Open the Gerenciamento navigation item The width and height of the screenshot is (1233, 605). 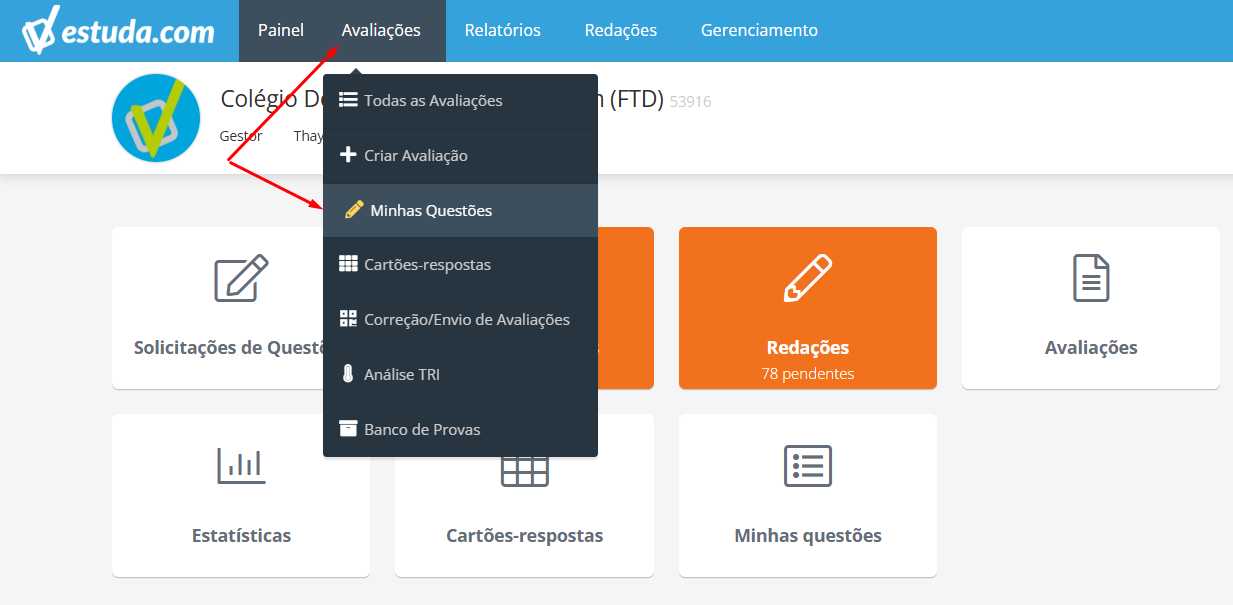pyautogui.click(x=759, y=30)
